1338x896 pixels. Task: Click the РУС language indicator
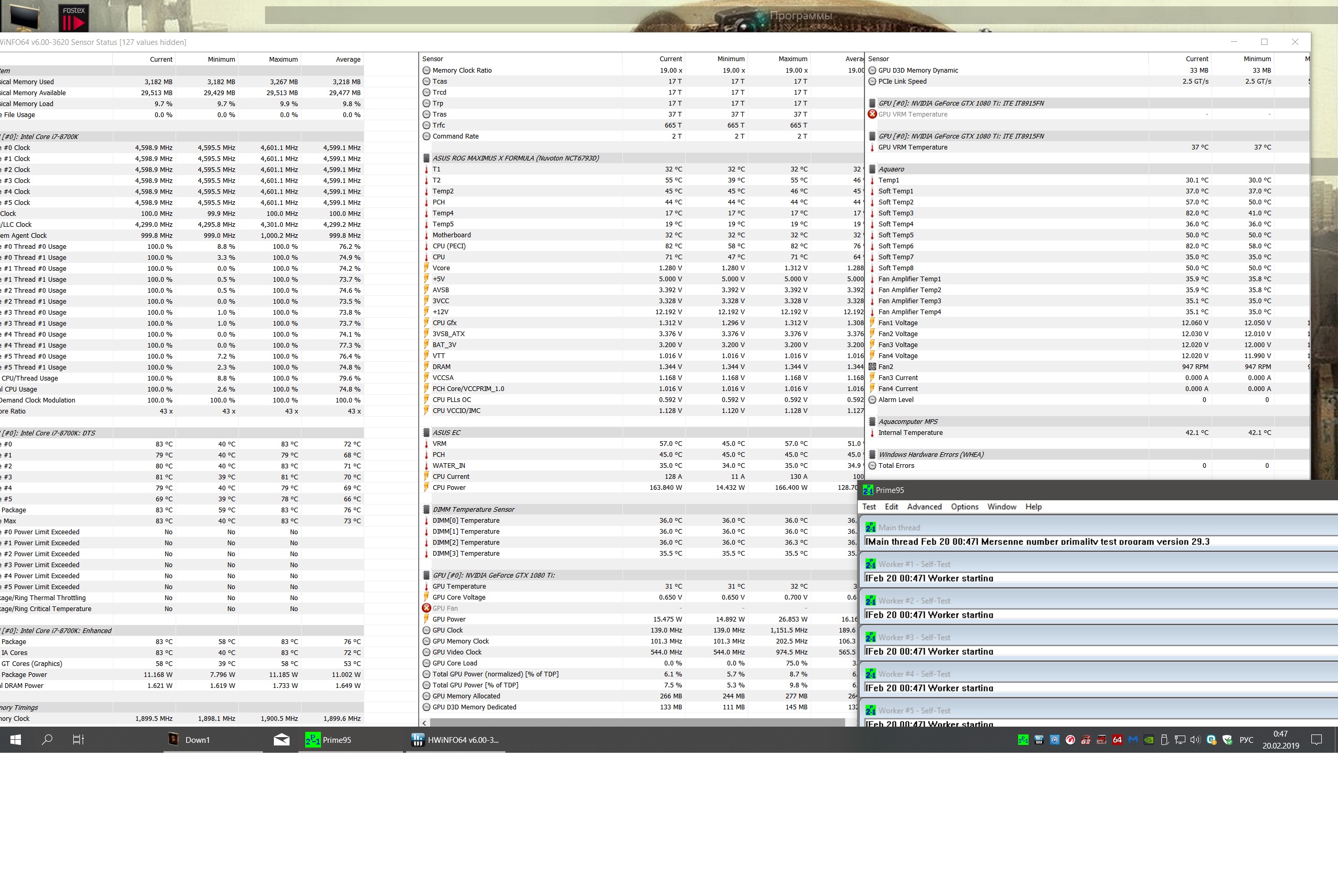point(1246,740)
